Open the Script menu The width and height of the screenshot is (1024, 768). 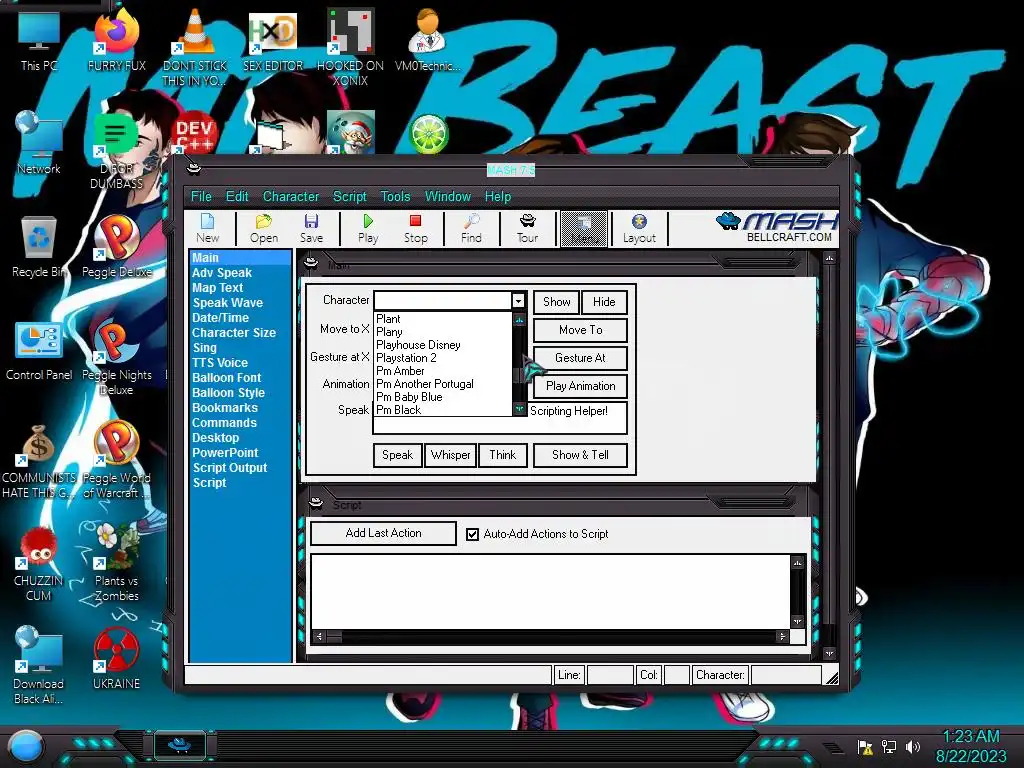pyautogui.click(x=349, y=197)
